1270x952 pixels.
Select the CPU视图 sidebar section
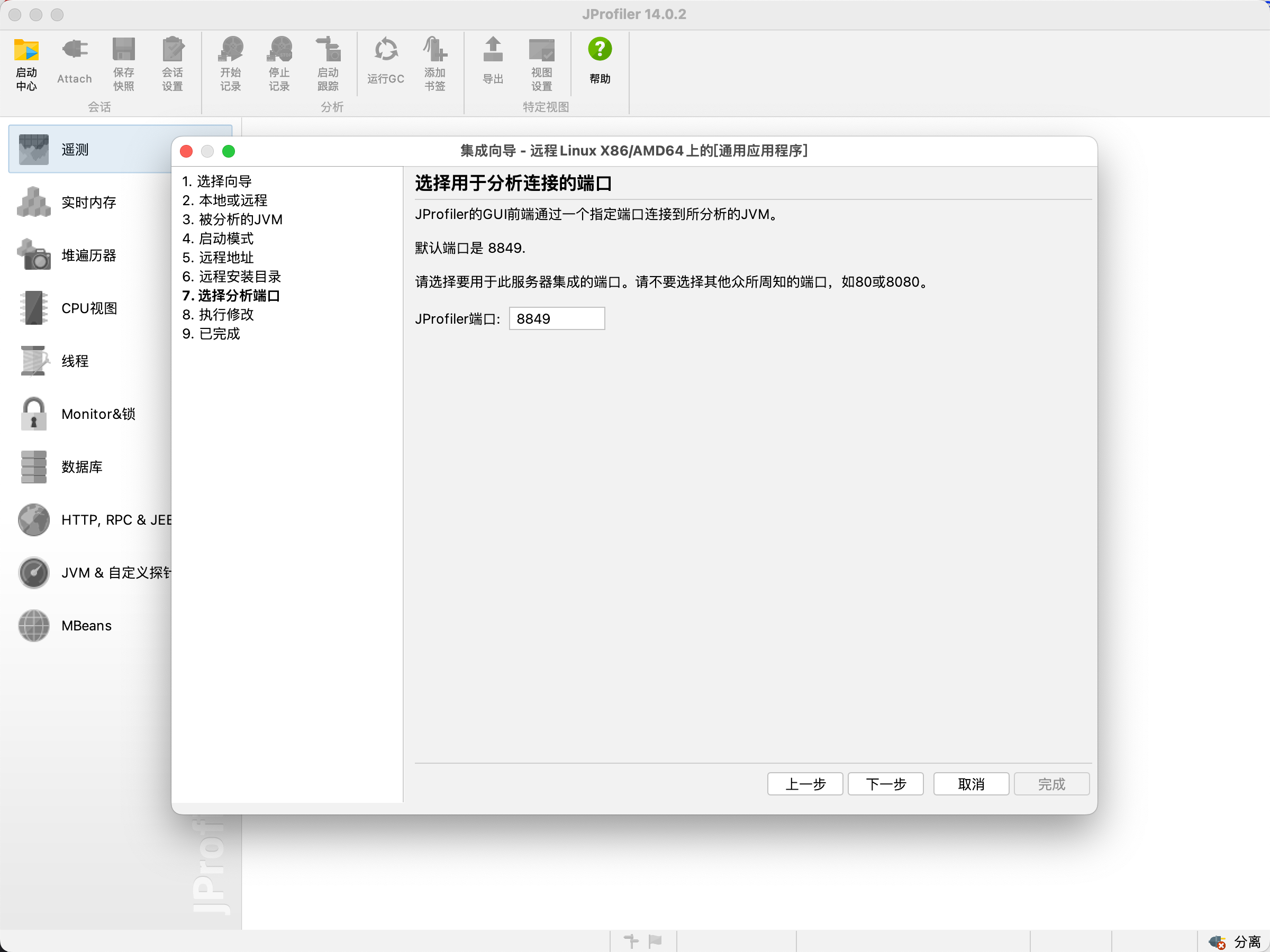(x=88, y=308)
